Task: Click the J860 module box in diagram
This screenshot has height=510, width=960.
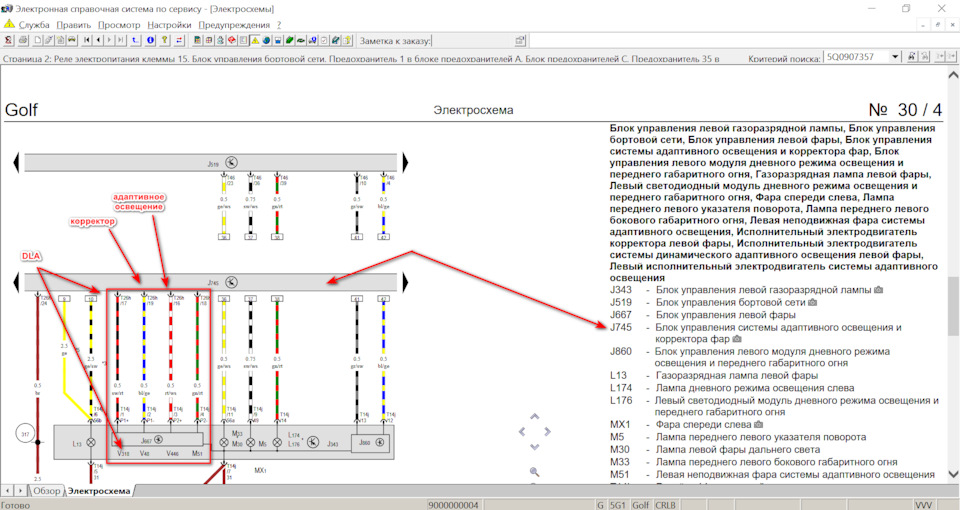Action: [x=370, y=443]
